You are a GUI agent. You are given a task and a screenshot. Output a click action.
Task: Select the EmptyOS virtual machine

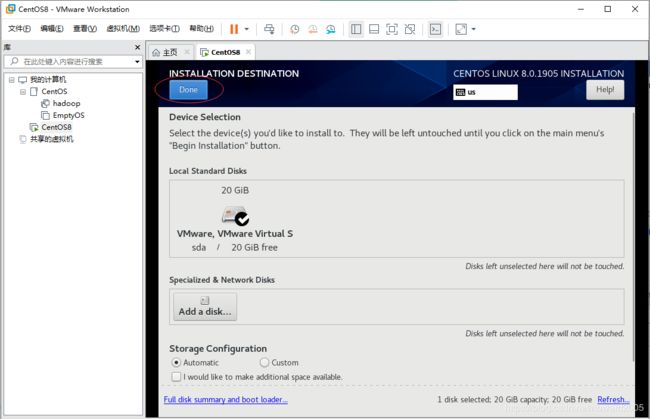[68, 115]
